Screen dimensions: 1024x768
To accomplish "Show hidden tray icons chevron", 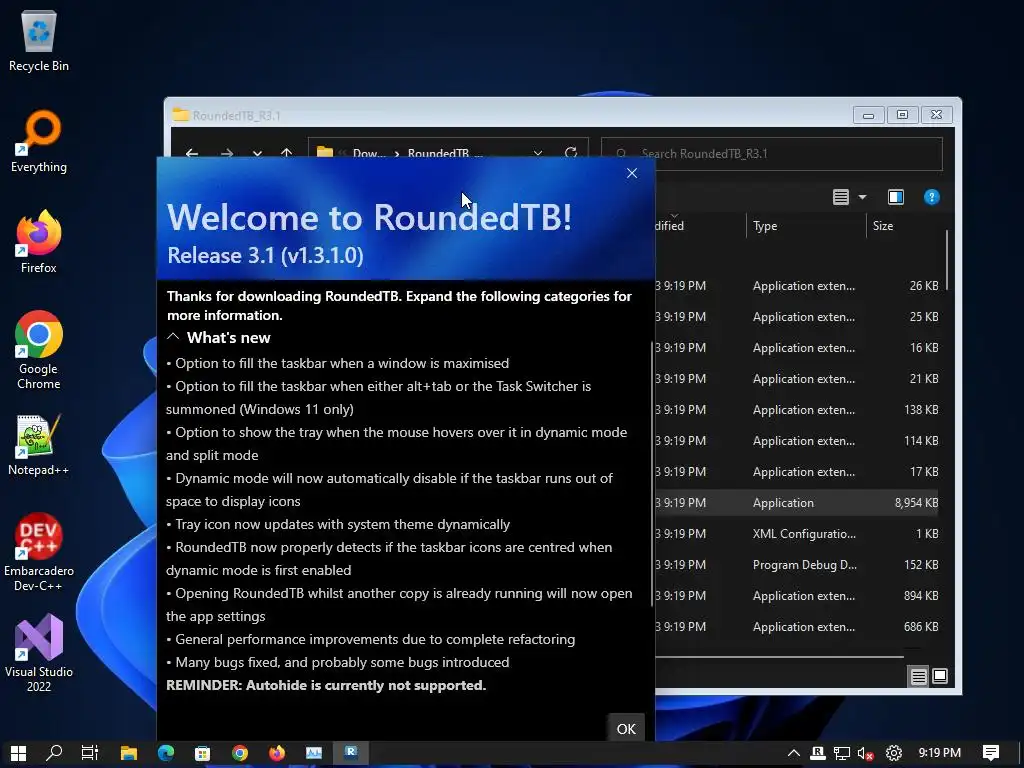I will click(793, 753).
